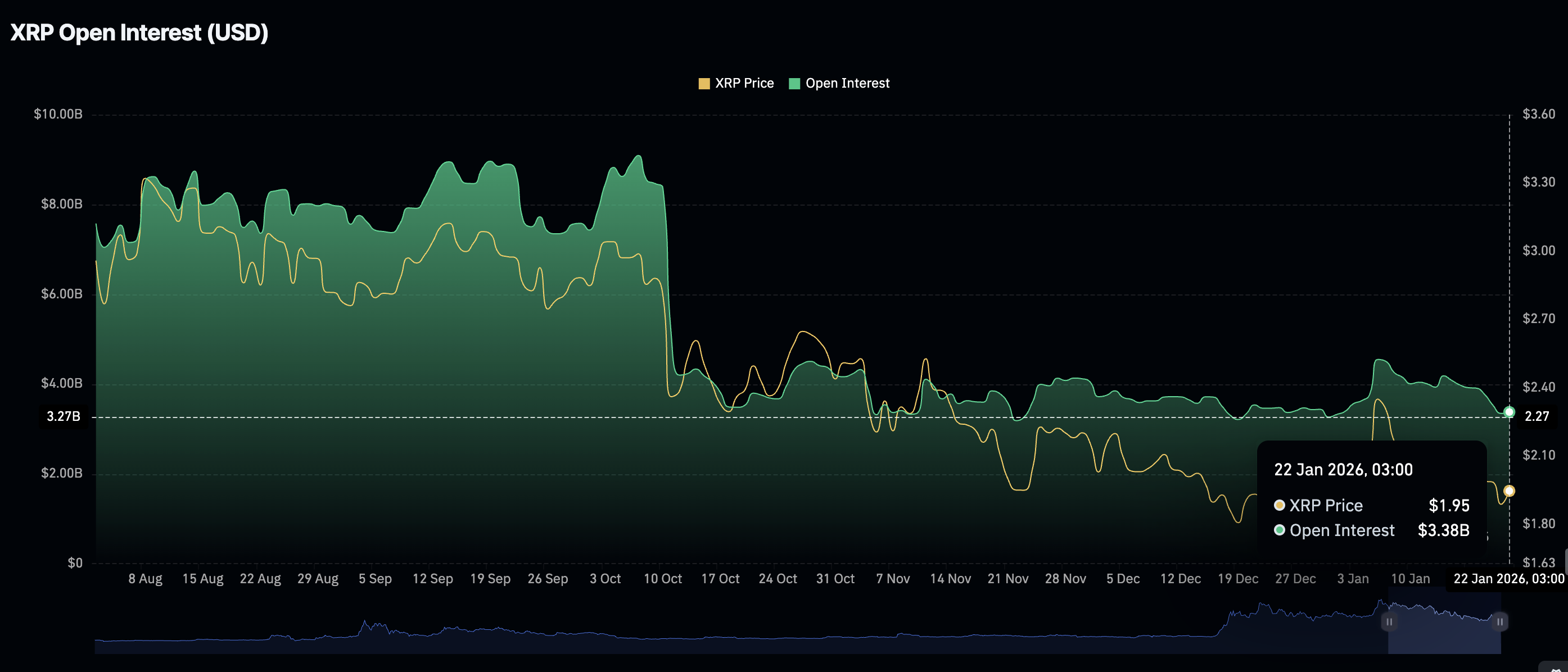Click the 22 Jan 2026, 03:00 date label on the x-axis
The width and height of the screenshot is (1568, 672).
(x=1508, y=579)
